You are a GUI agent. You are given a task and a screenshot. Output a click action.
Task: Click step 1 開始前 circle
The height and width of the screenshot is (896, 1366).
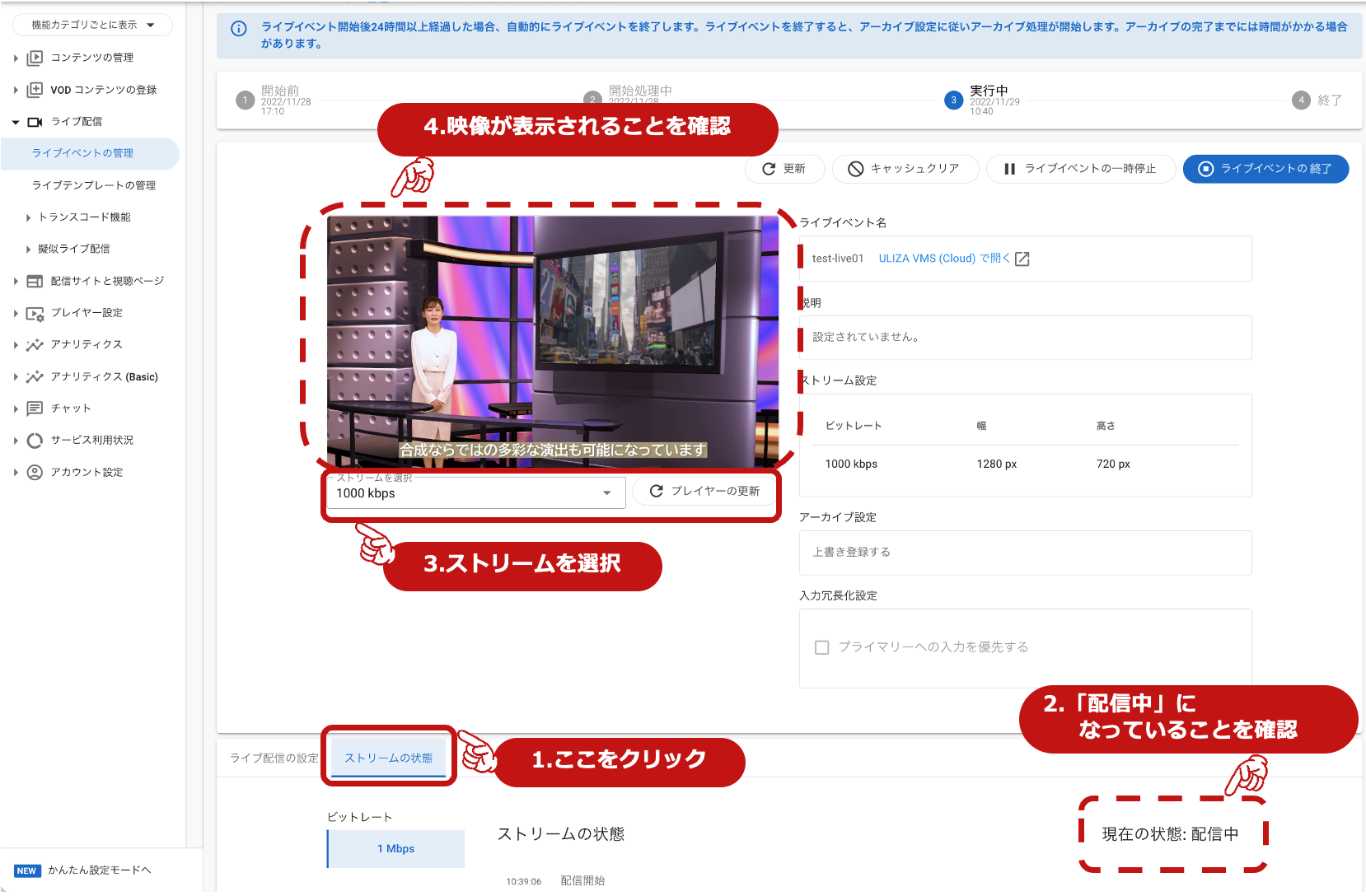pyautogui.click(x=245, y=100)
